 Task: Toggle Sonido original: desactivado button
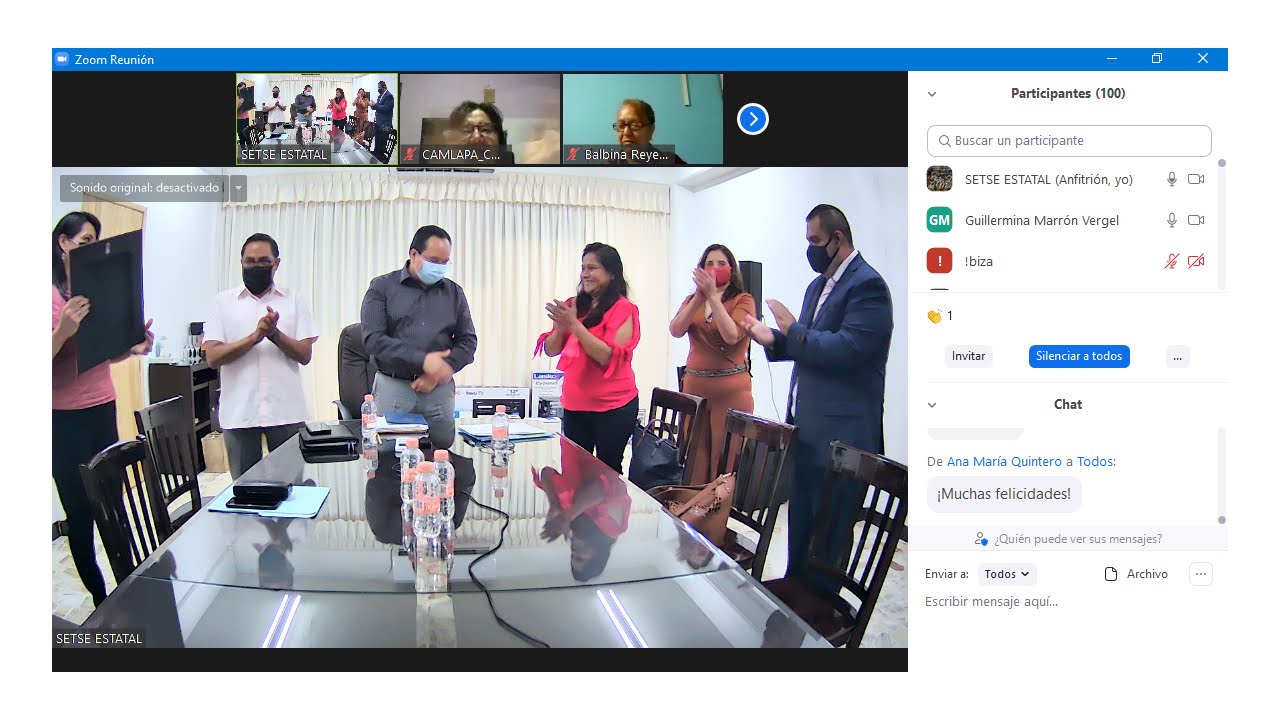(144, 188)
